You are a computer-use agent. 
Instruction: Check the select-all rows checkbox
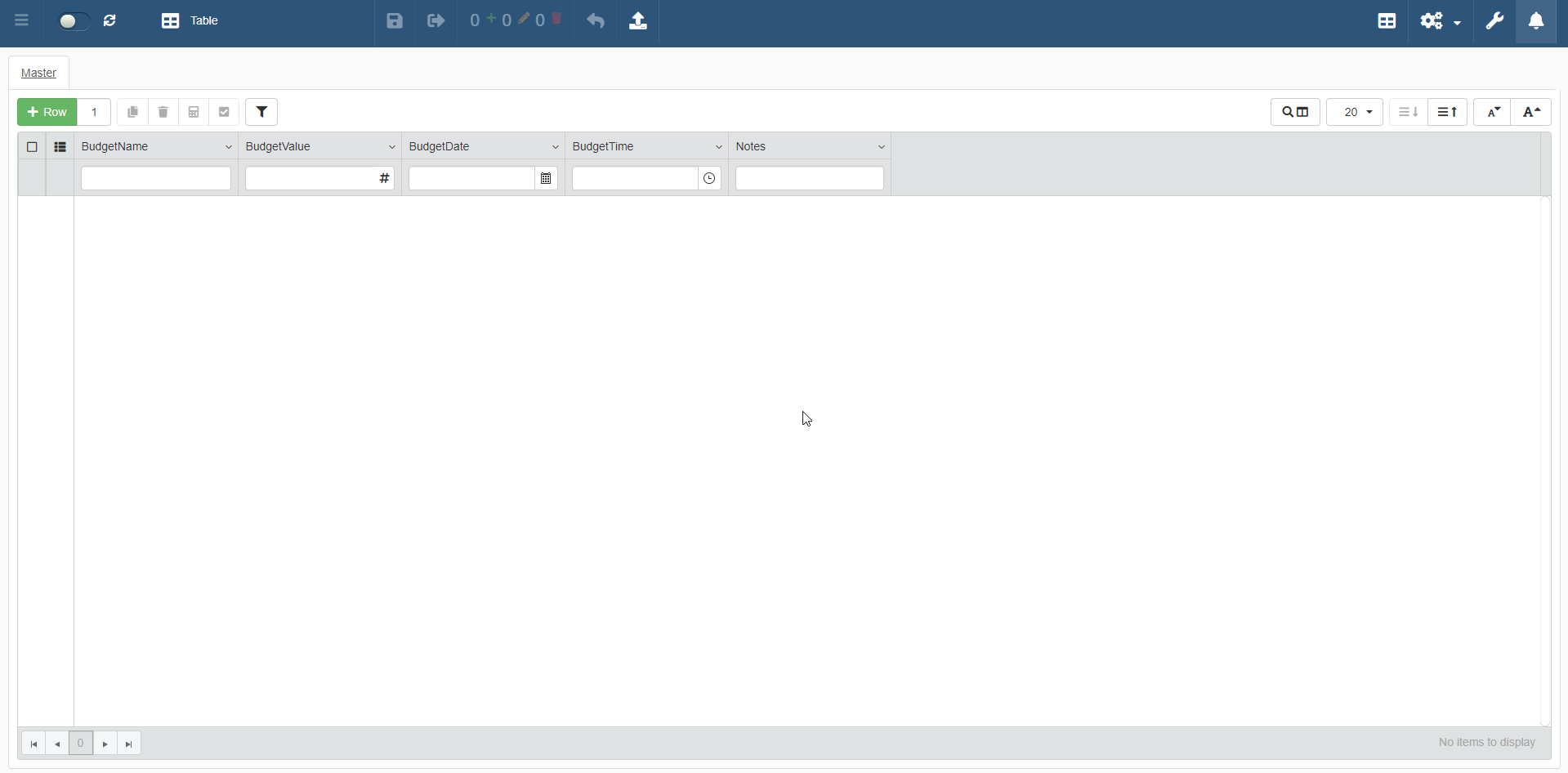click(32, 147)
